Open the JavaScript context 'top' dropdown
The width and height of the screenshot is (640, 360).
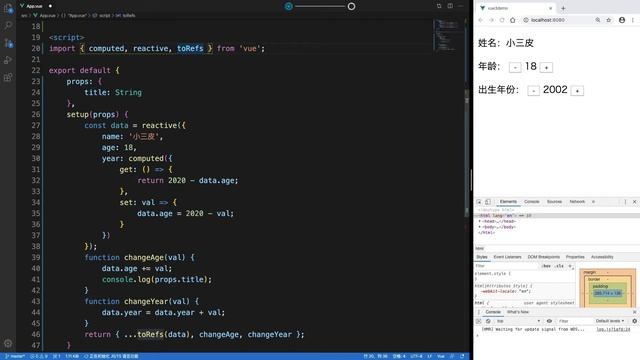519,321
